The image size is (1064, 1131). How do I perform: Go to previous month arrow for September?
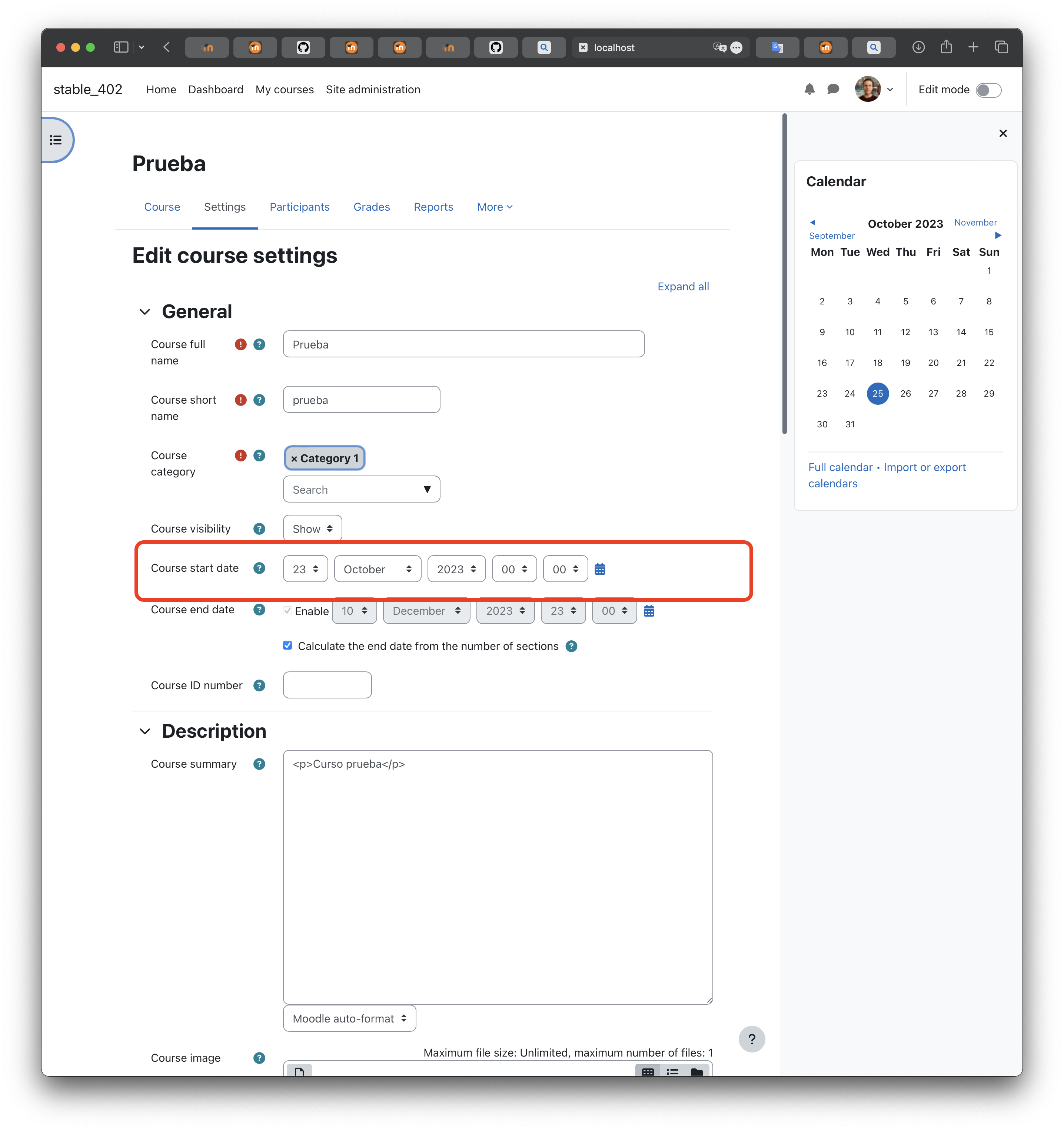click(812, 223)
